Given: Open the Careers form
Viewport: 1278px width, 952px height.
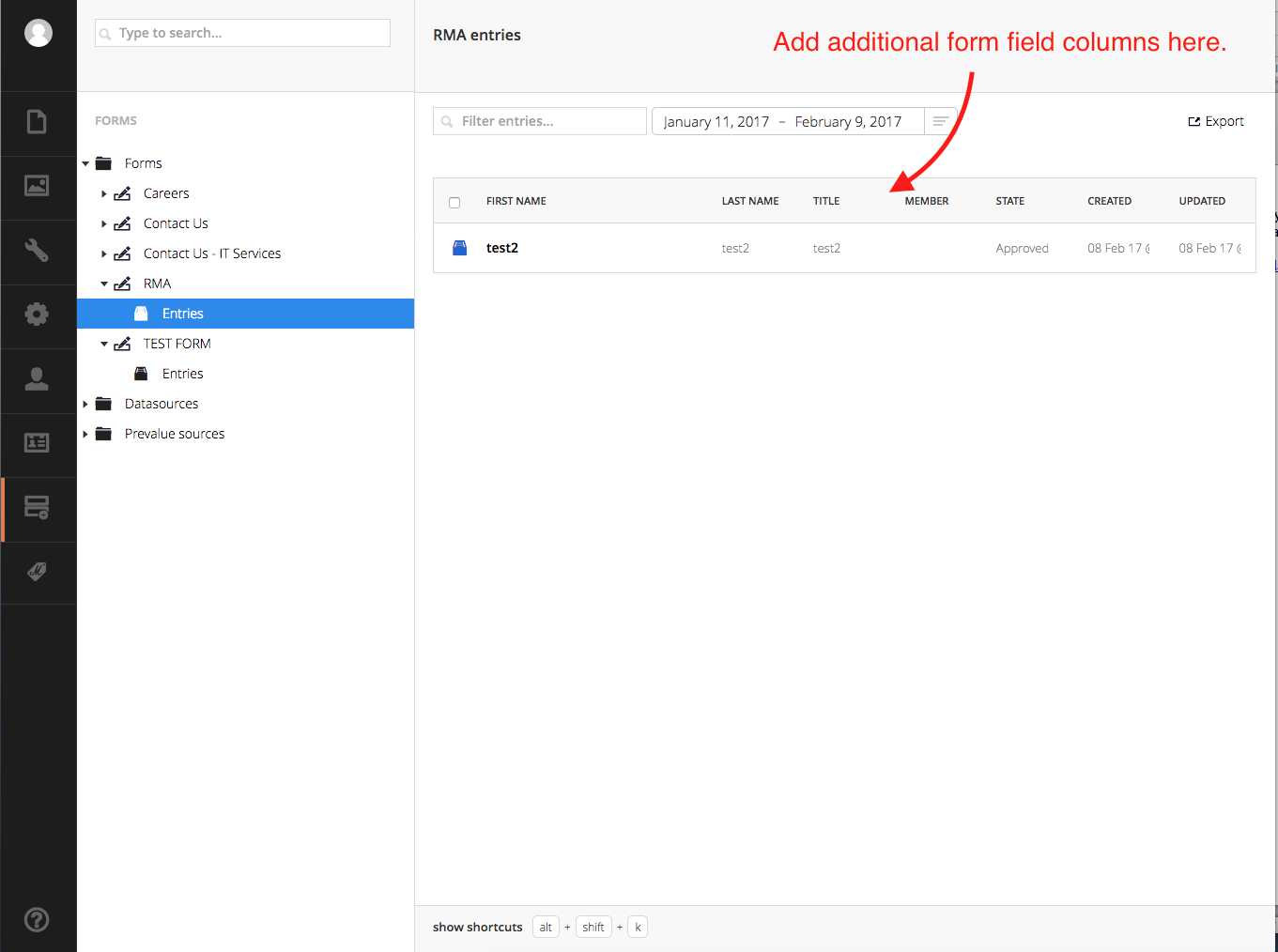Looking at the screenshot, I should click(166, 193).
